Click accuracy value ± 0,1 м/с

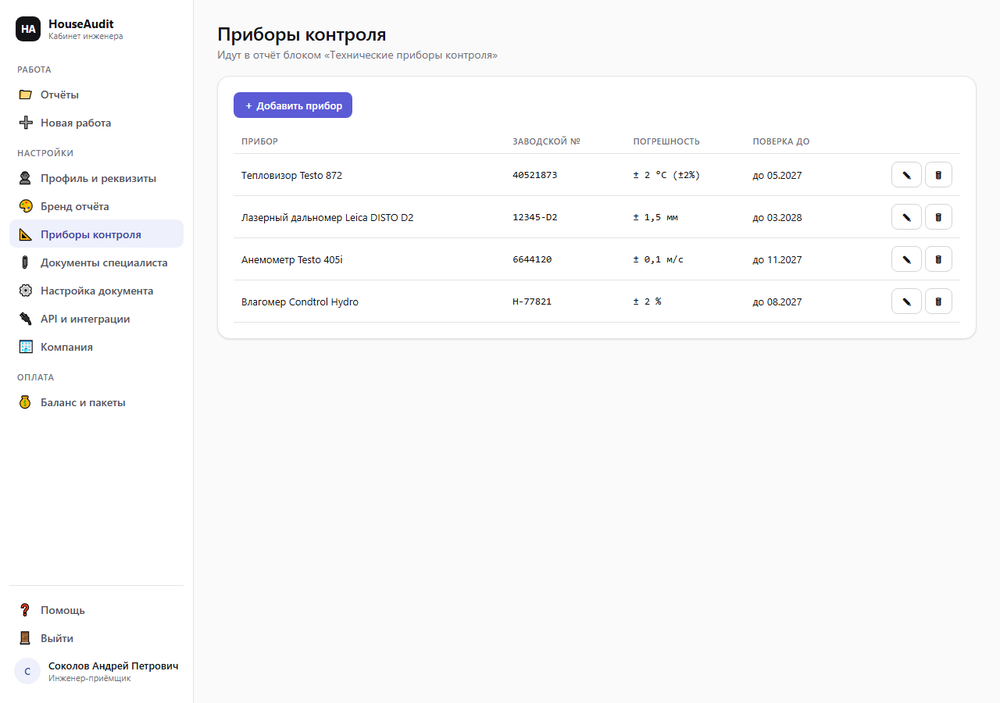[658, 259]
